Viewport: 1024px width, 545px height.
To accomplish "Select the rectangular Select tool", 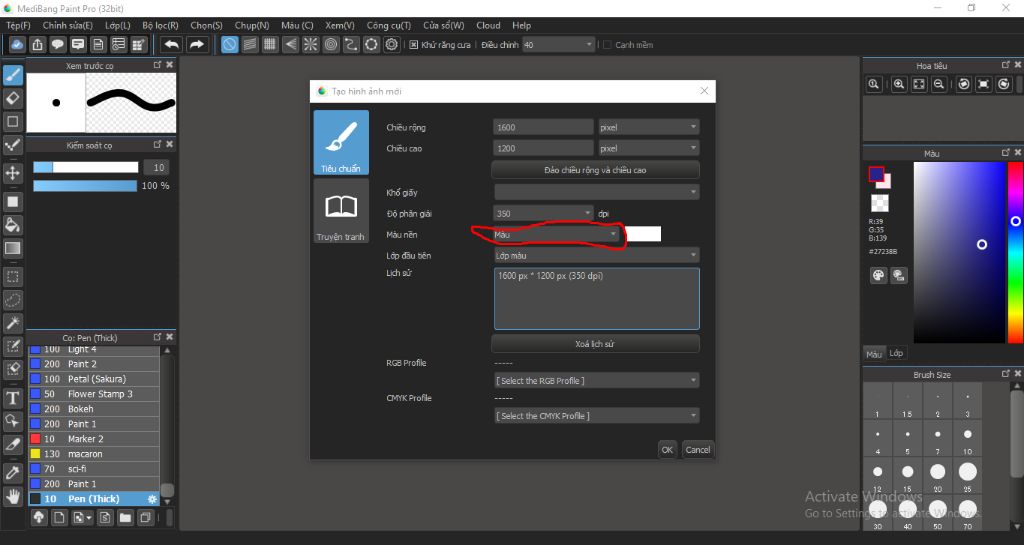I will coord(12,276).
